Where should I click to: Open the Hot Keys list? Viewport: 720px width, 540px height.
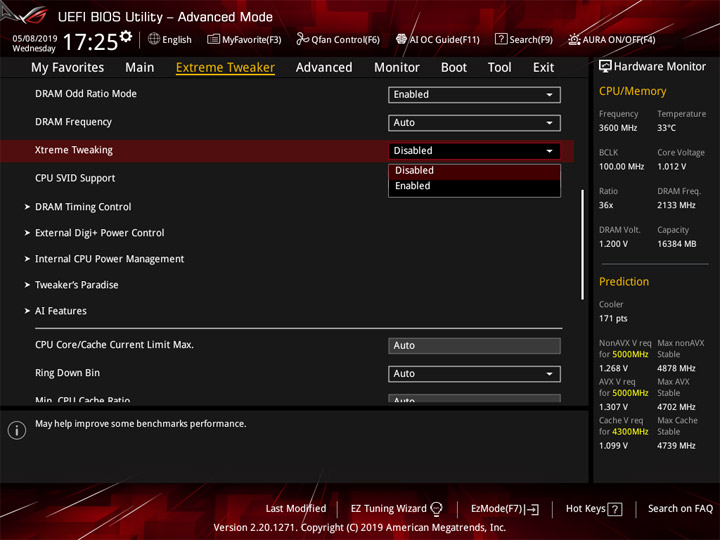tap(594, 509)
